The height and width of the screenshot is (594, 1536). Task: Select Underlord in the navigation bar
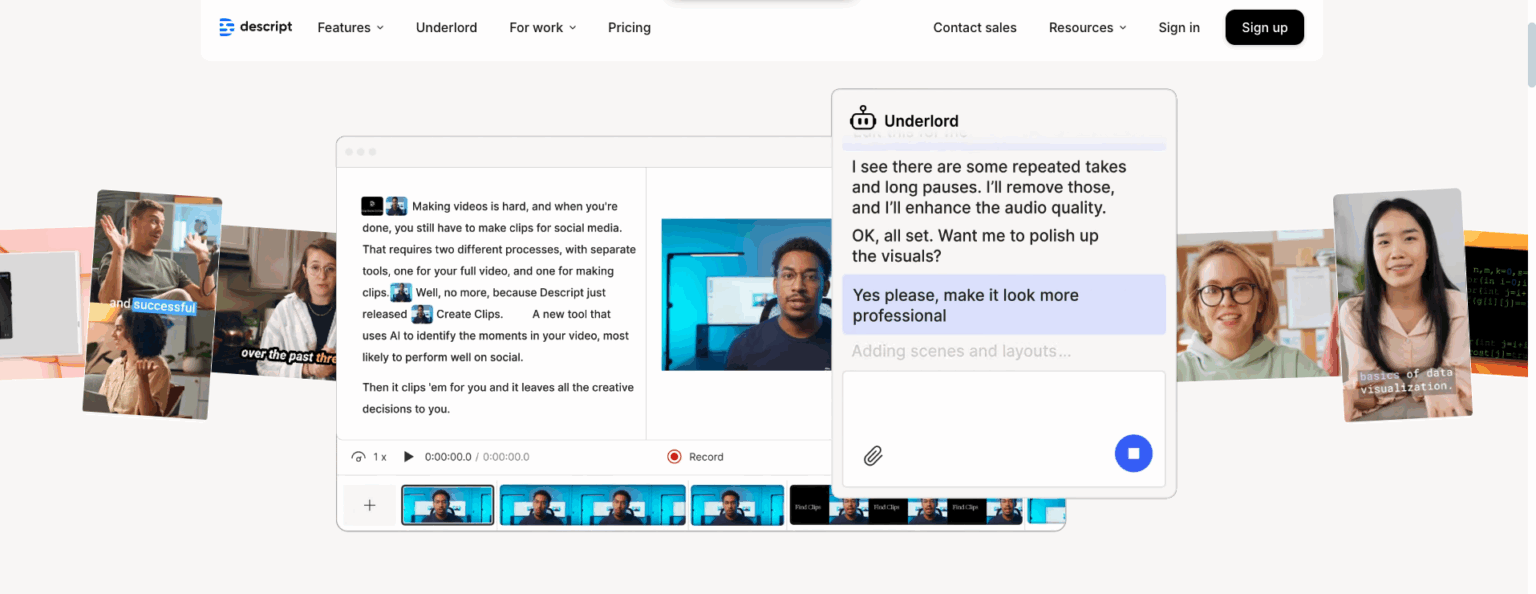[446, 27]
